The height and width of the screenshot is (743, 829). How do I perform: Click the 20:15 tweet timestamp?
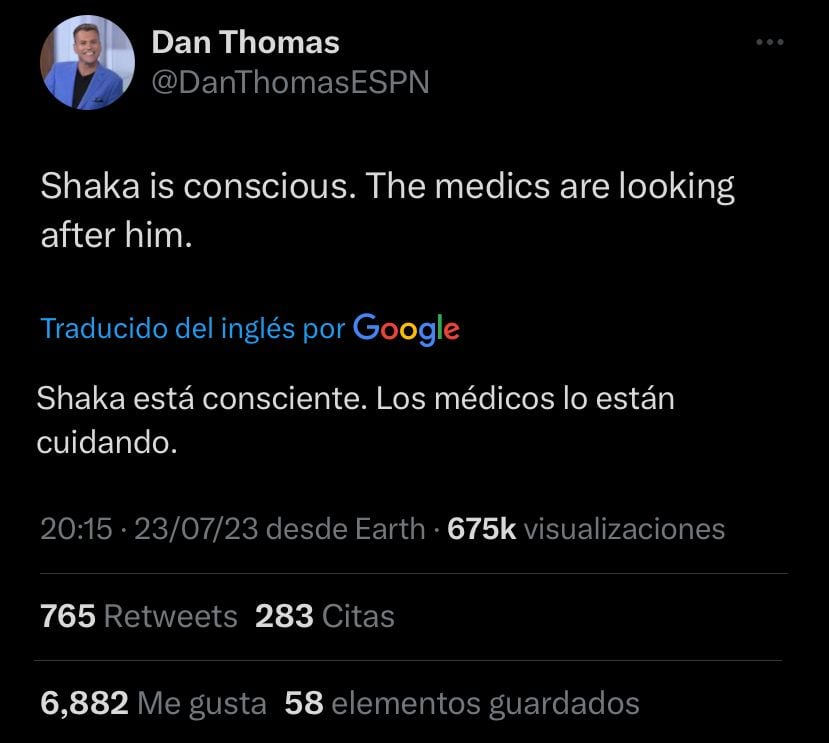76,529
